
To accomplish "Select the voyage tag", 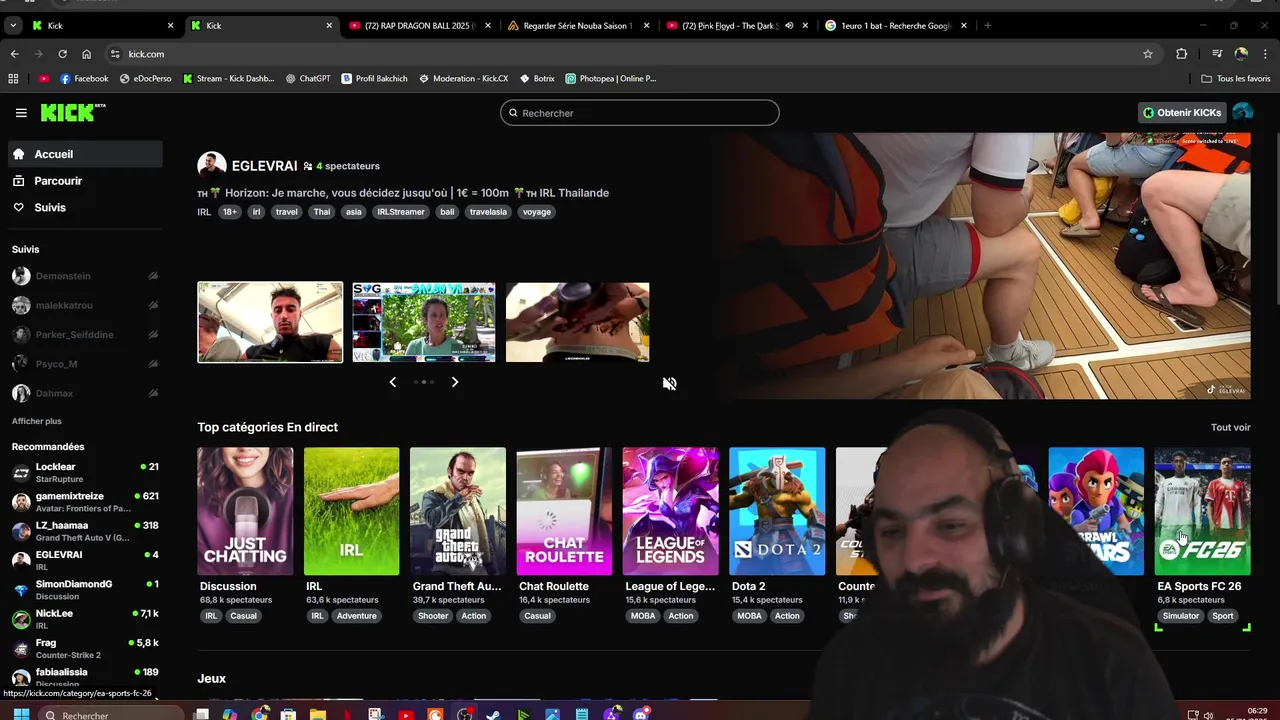I will pyautogui.click(x=537, y=212).
